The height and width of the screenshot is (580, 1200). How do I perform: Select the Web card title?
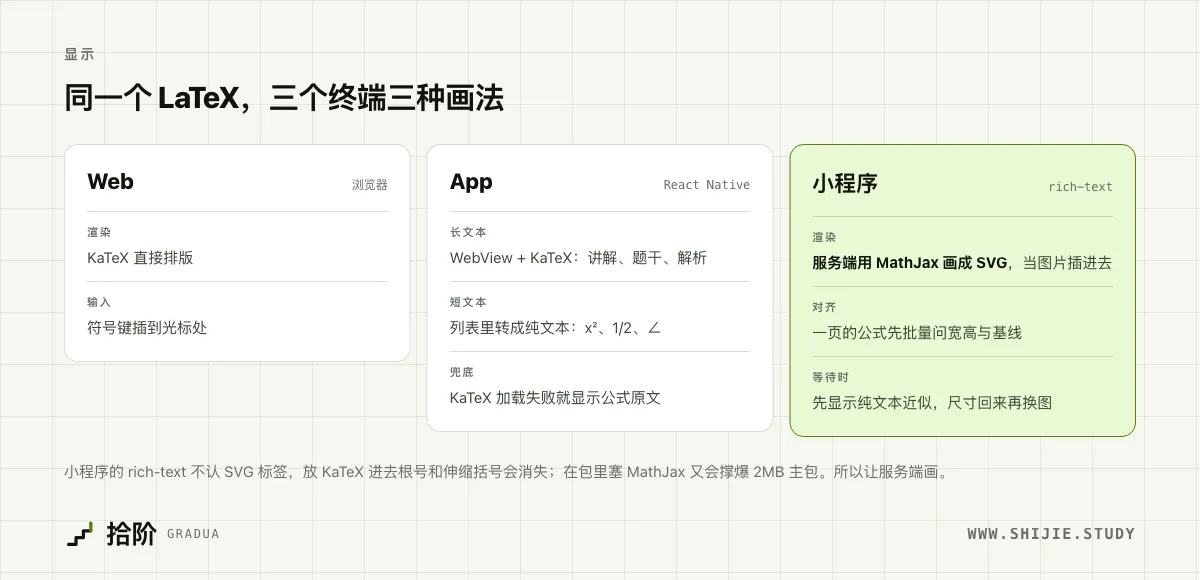click(110, 182)
